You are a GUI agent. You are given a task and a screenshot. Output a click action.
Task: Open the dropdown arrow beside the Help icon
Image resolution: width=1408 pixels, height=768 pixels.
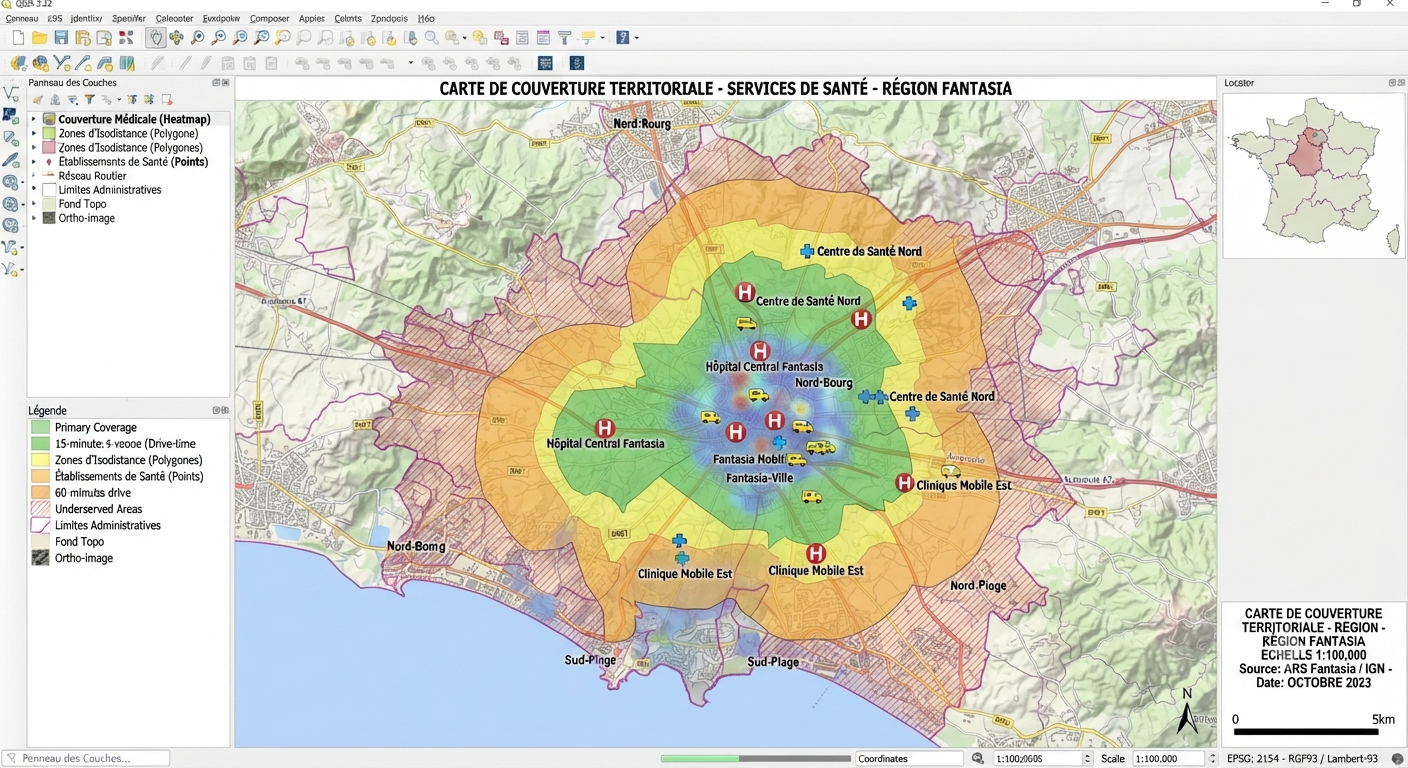pos(636,38)
